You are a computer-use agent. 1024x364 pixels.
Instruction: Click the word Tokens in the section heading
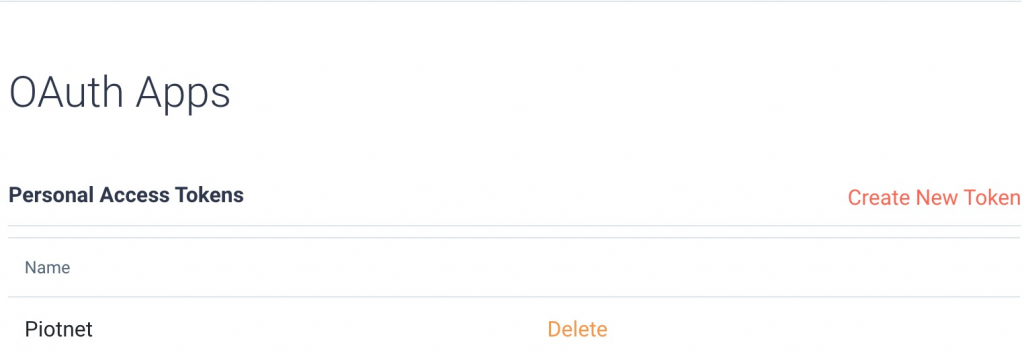tap(211, 195)
